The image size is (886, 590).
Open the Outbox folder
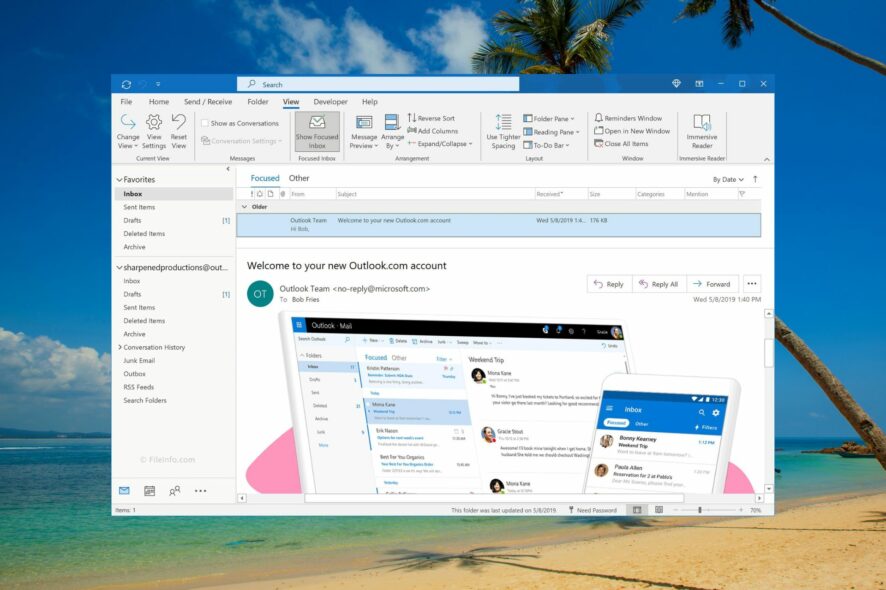(x=134, y=374)
